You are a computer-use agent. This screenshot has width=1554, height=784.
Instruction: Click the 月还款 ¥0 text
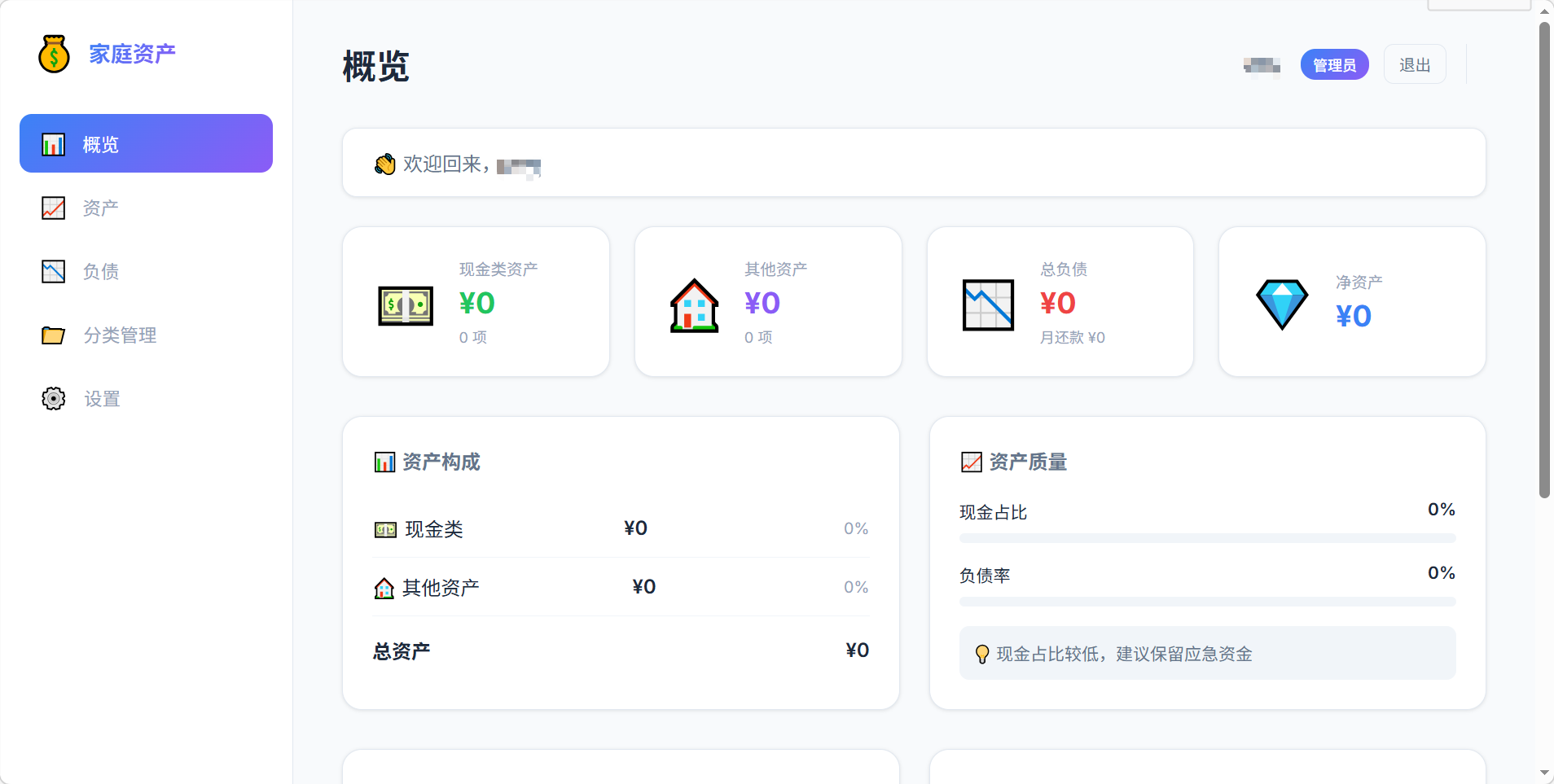(x=1072, y=337)
